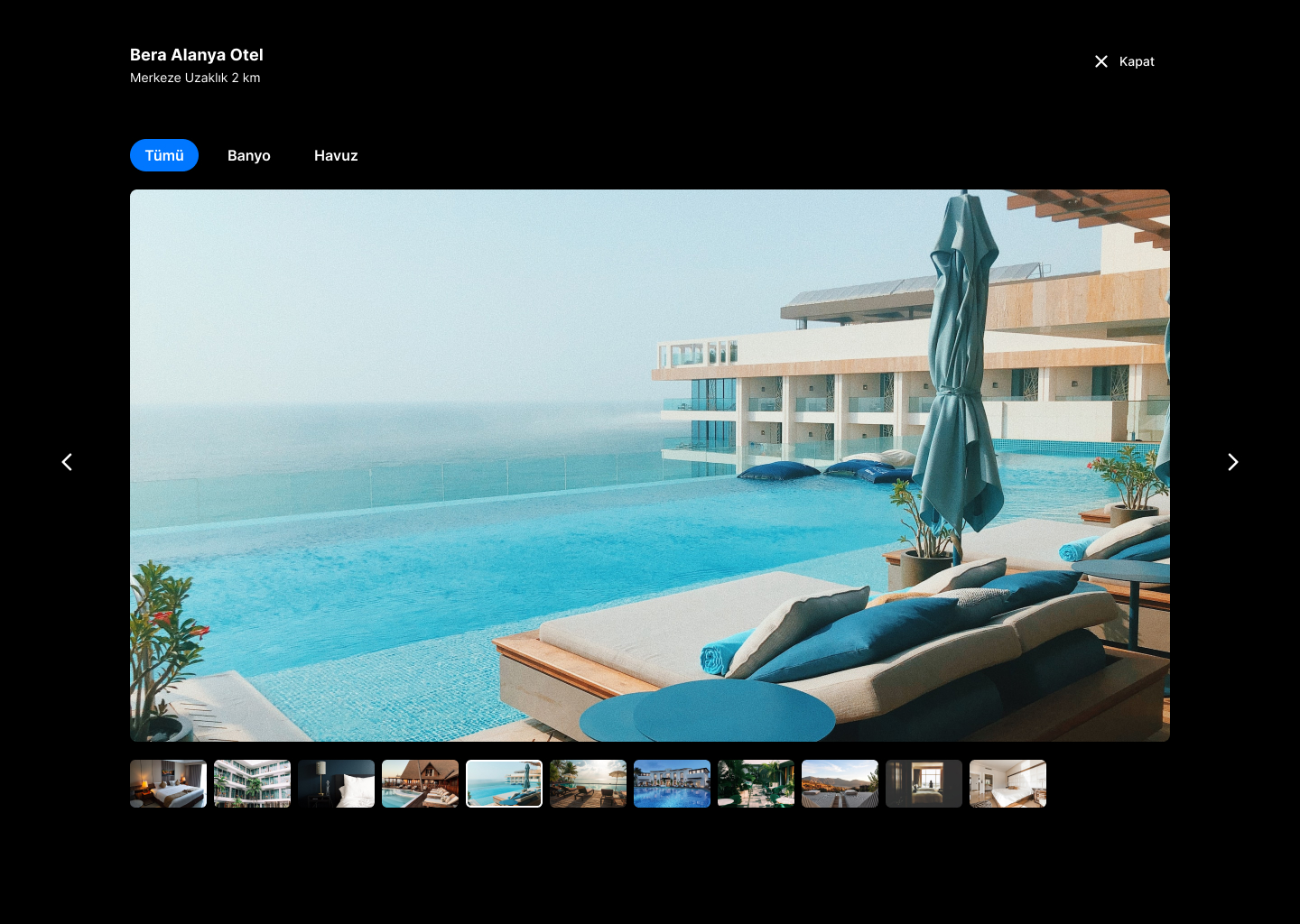Viewport: 1300px width, 924px height.
Task: Go to the previous photo with left arrow
Action: click(67, 462)
